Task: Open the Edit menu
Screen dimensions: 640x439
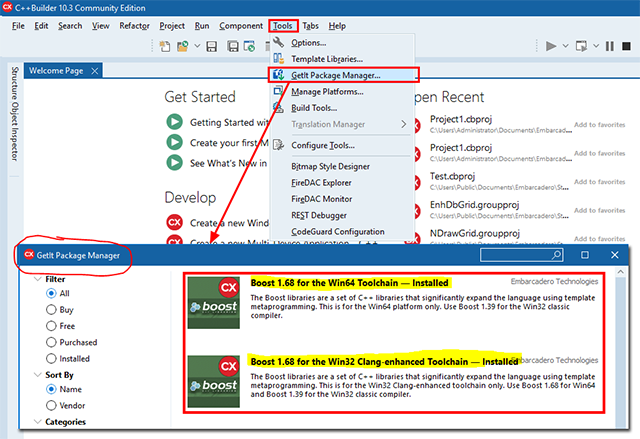Action: click(x=41, y=26)
